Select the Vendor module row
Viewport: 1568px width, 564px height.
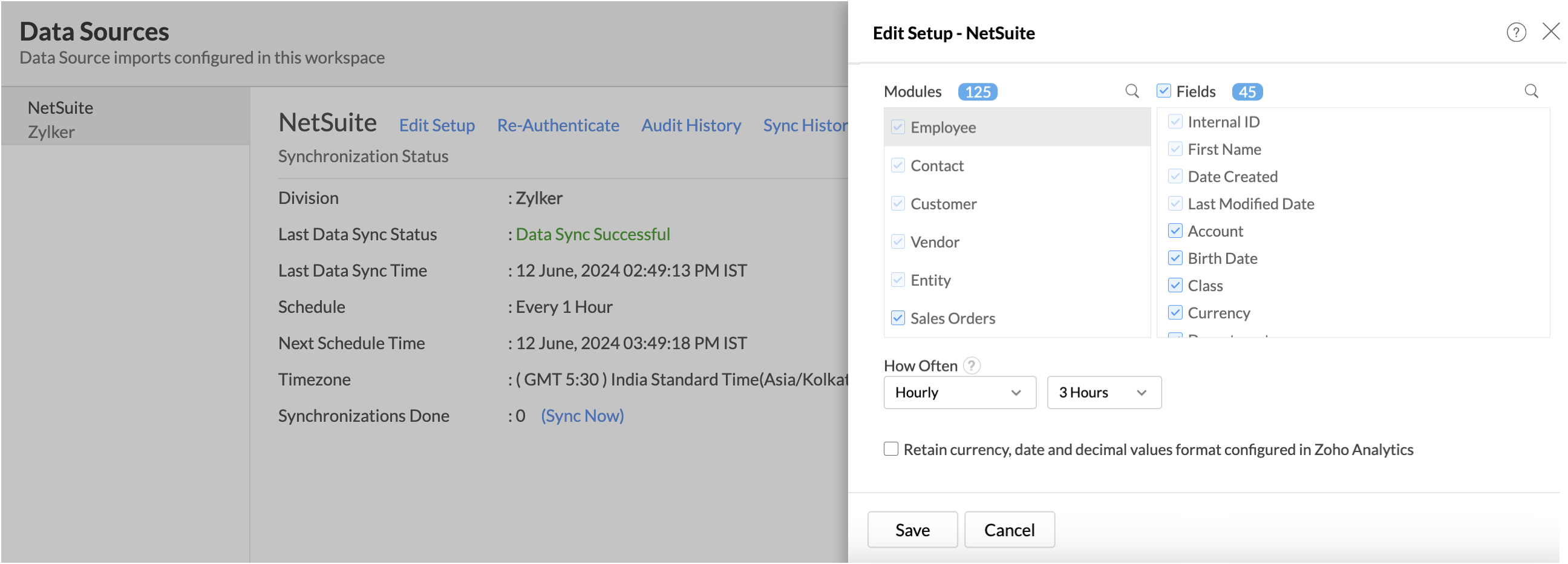1016,243
